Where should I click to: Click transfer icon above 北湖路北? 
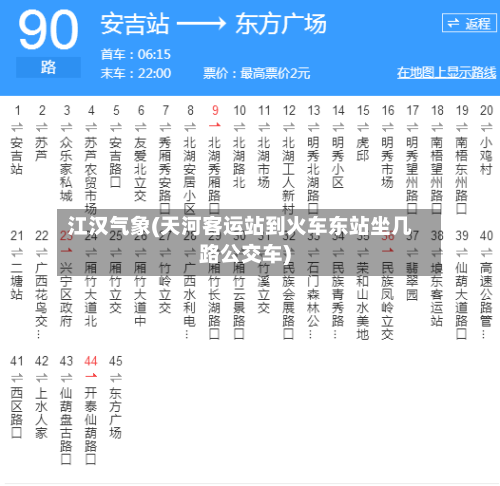(239, 127)
